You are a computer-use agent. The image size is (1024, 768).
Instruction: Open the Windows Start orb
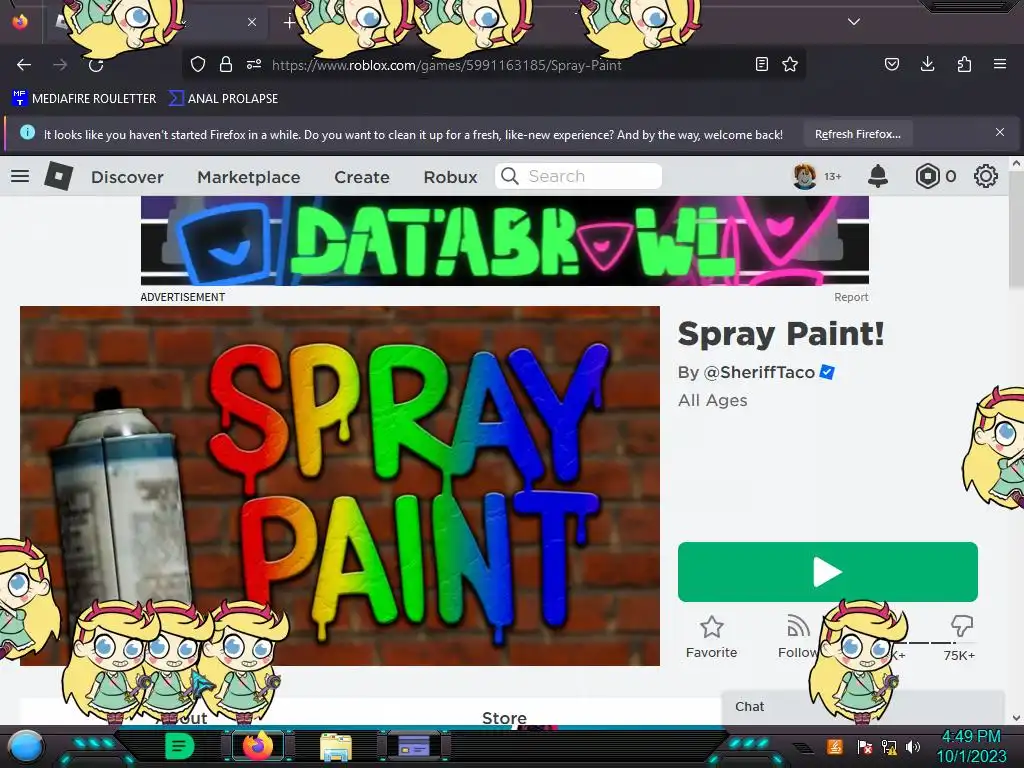point(26,747)
